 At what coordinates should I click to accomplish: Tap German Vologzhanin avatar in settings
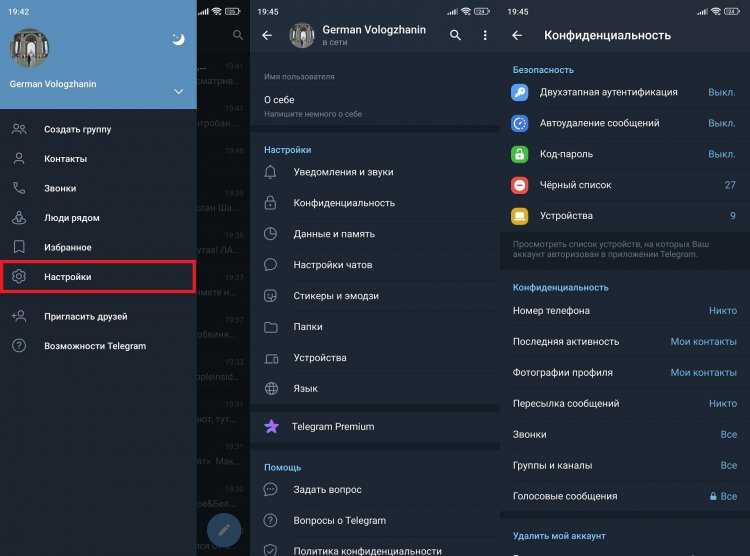[302, 35]
